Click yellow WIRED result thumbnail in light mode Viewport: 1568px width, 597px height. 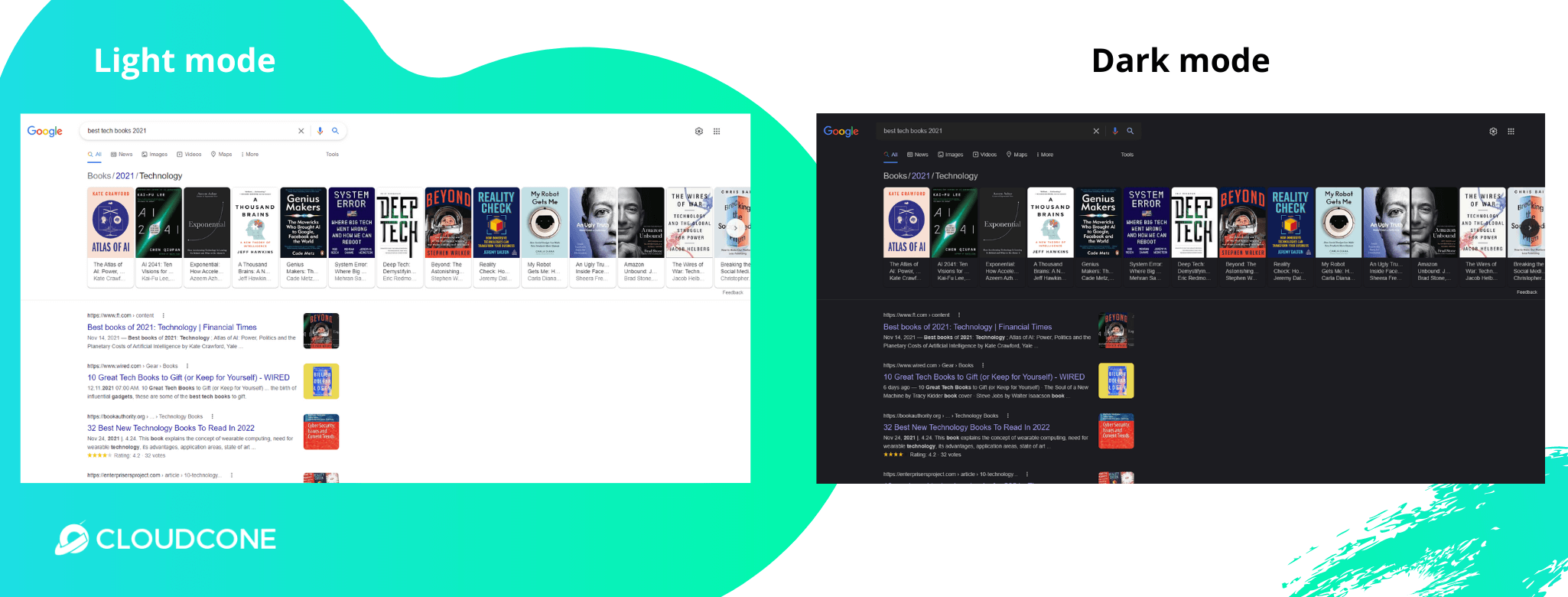click(x=321, y=381)
